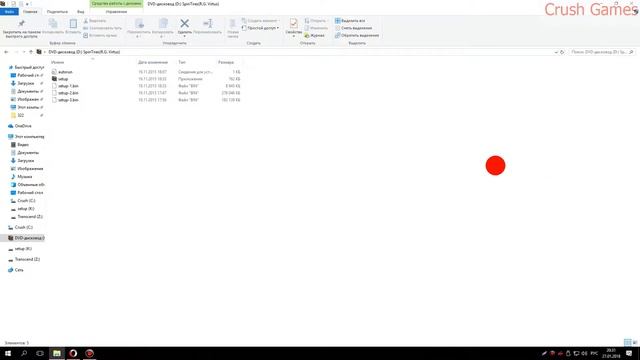Click the Paste ribbon icon

[x=73, y=24]
